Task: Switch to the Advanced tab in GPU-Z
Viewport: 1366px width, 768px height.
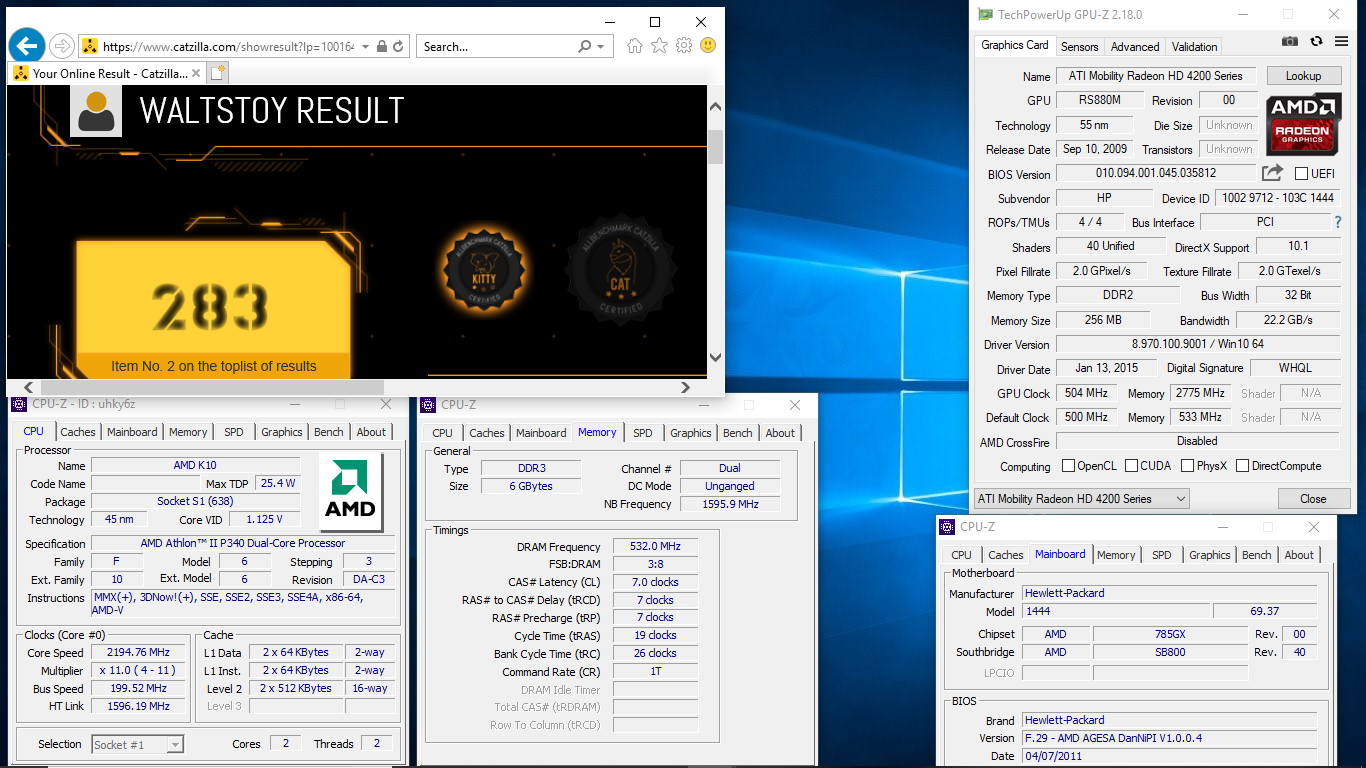Action: pyautogui.click(x=1135, y=46)
